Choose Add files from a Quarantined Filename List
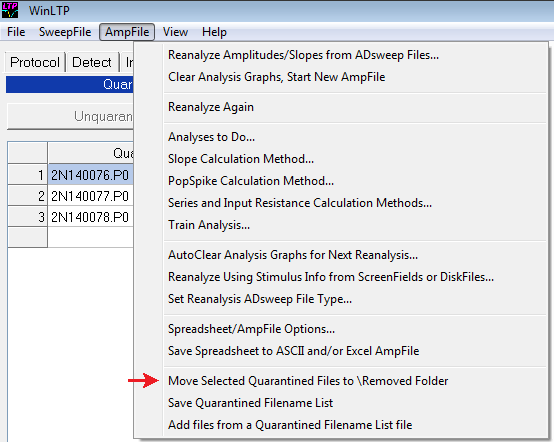Viewport: 554px width, 442px height. coord(290,425)
